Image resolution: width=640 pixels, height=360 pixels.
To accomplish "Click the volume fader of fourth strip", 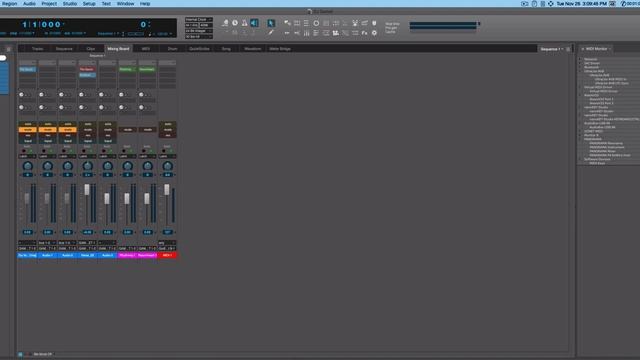I will tap(87, 189).
